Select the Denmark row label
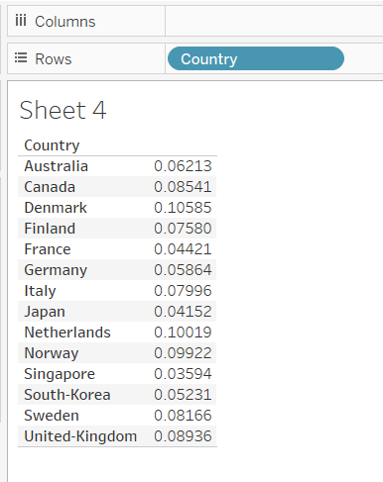This screenshot has height=482, width=383. (55, 208)
